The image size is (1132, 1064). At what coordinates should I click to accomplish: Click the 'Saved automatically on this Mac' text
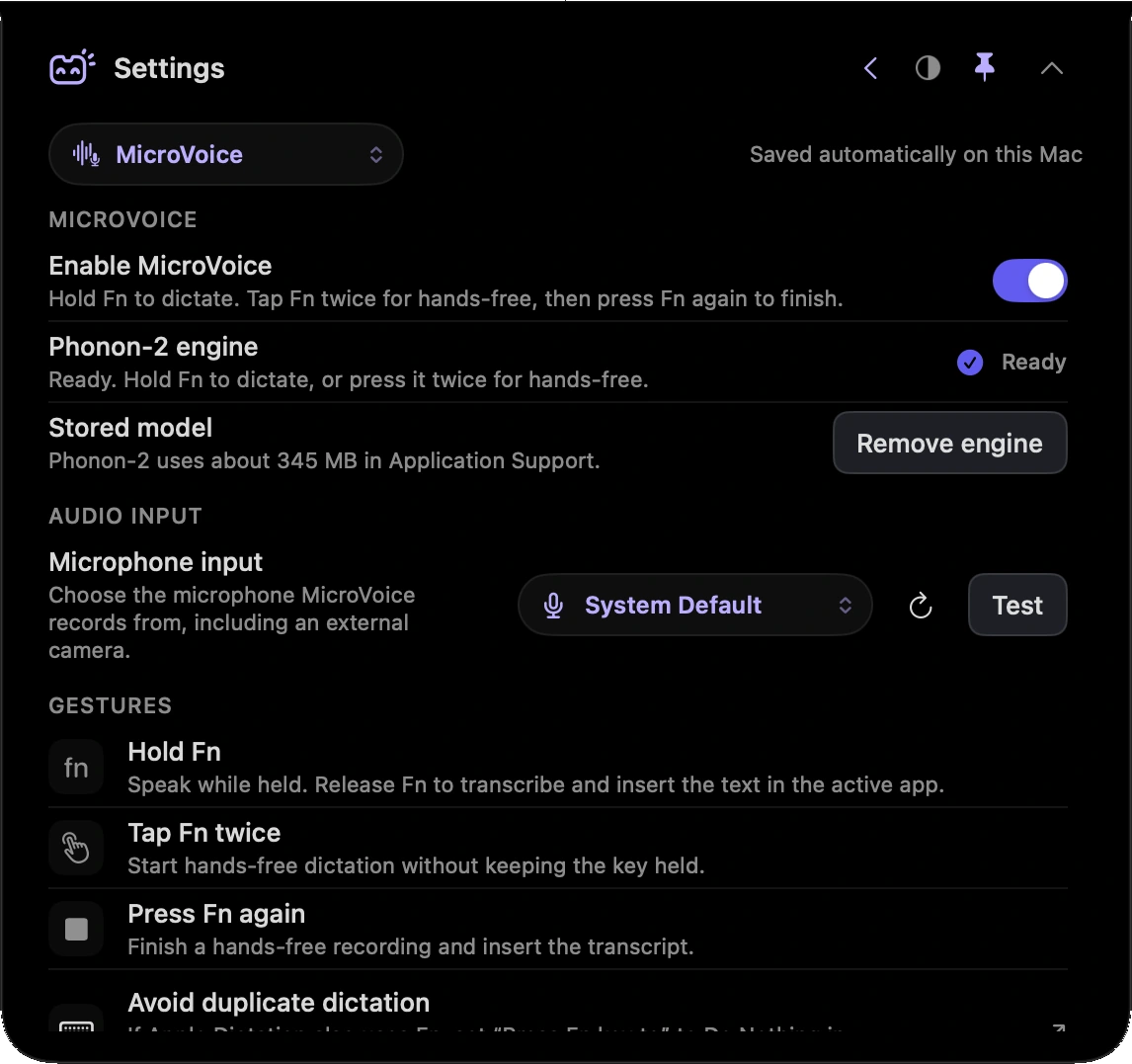click(916, 154)
